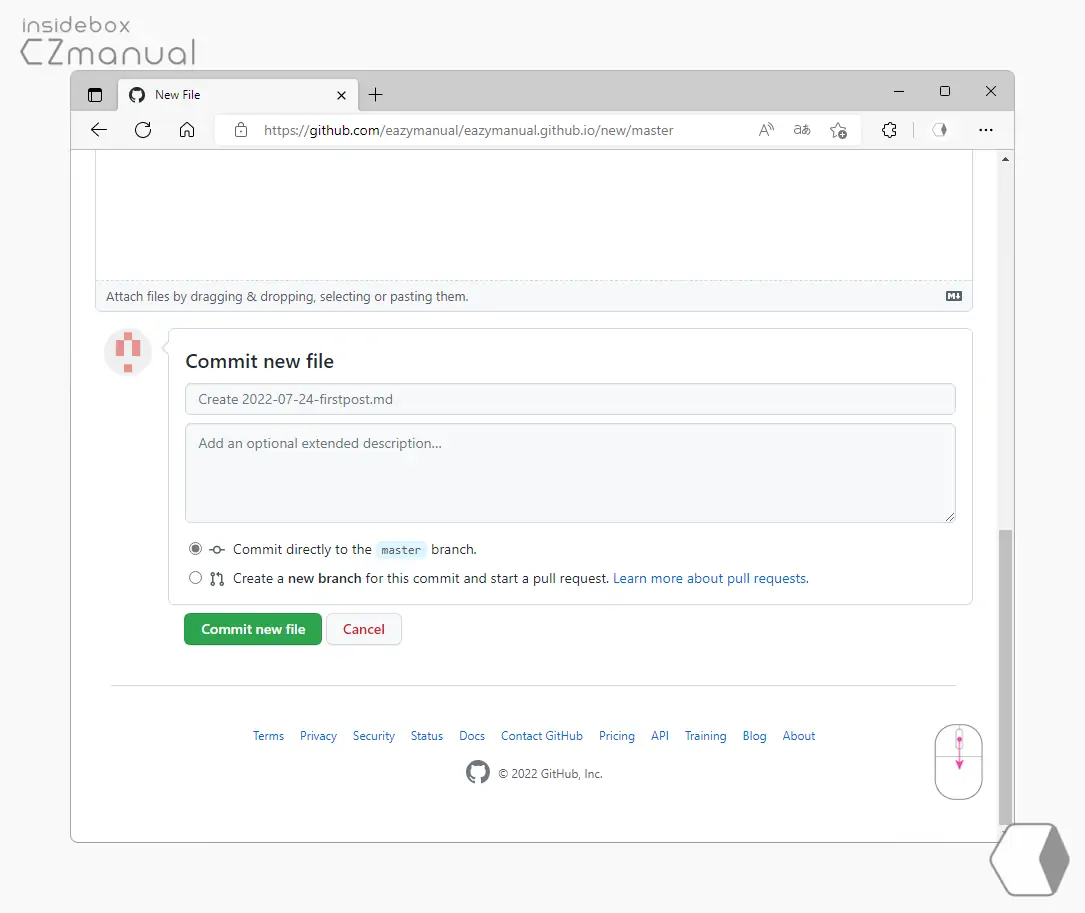Open the About footer link

(x=799, y=736)
